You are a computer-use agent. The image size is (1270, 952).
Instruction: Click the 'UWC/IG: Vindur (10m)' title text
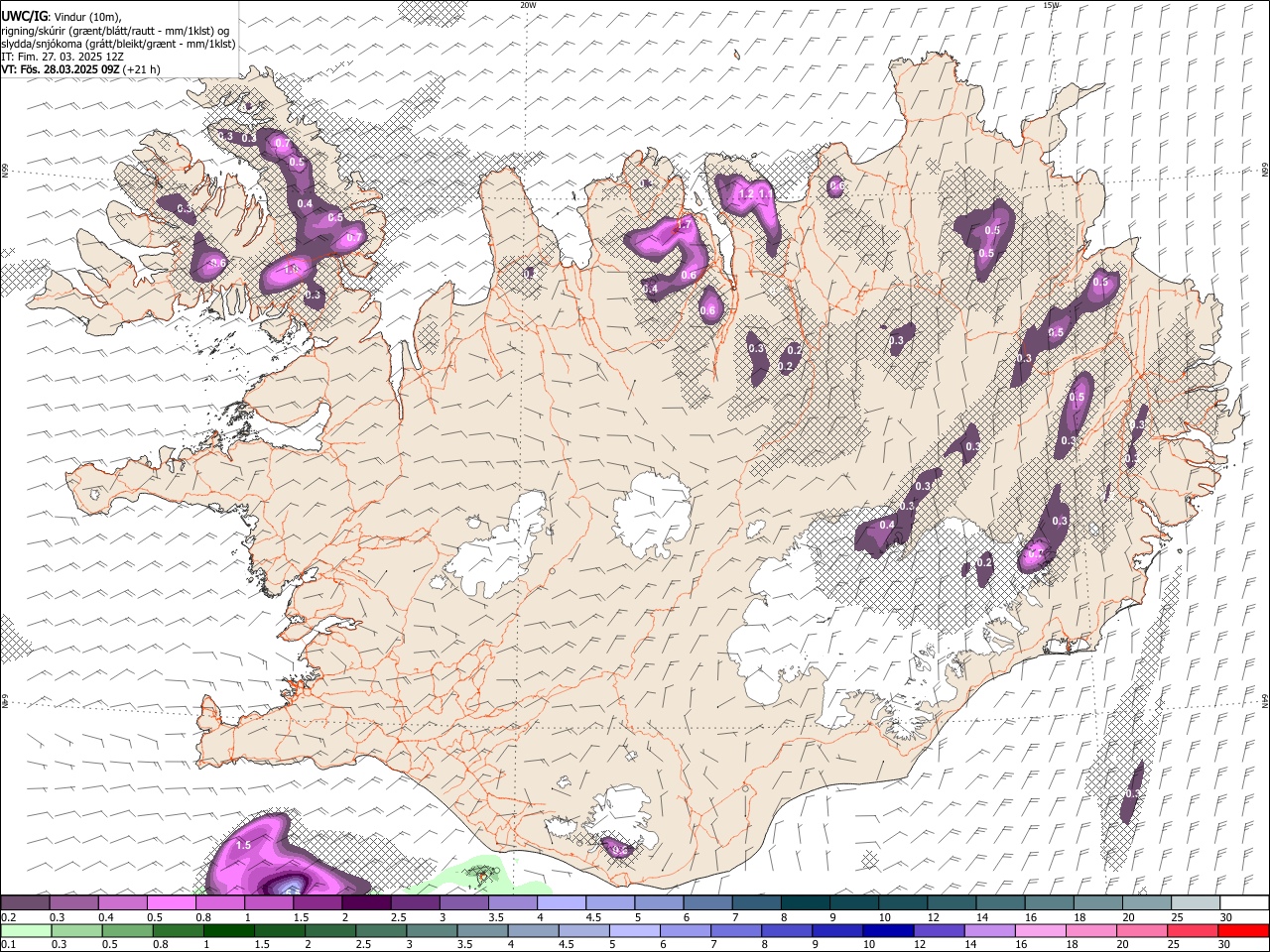coord(62,16)
